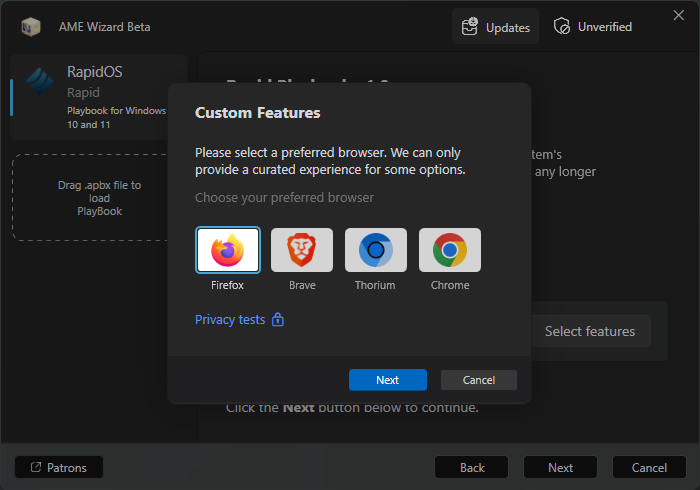Click the 'Thorium' label text
Screen dimensions: 700x490
(375, 285)
